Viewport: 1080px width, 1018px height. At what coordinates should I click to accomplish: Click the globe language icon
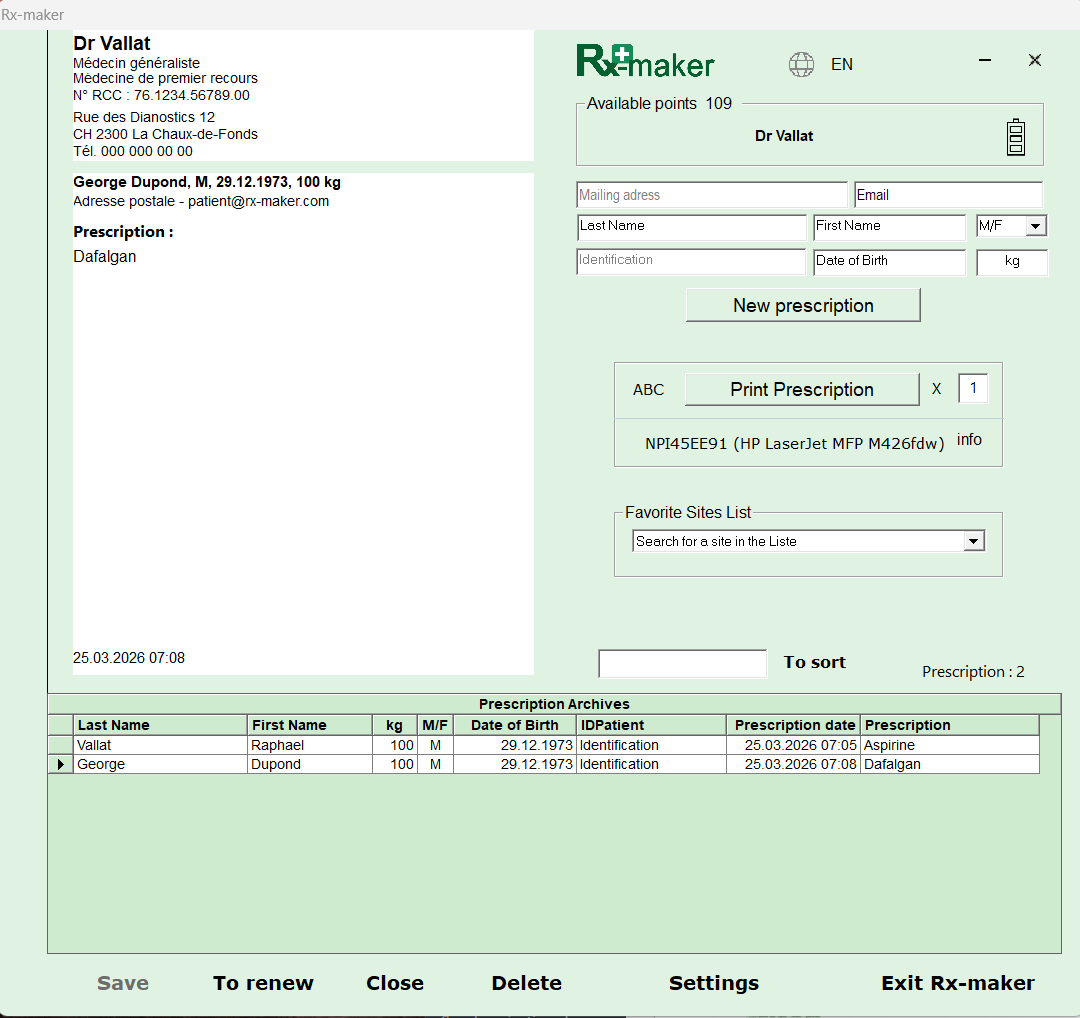801,64
